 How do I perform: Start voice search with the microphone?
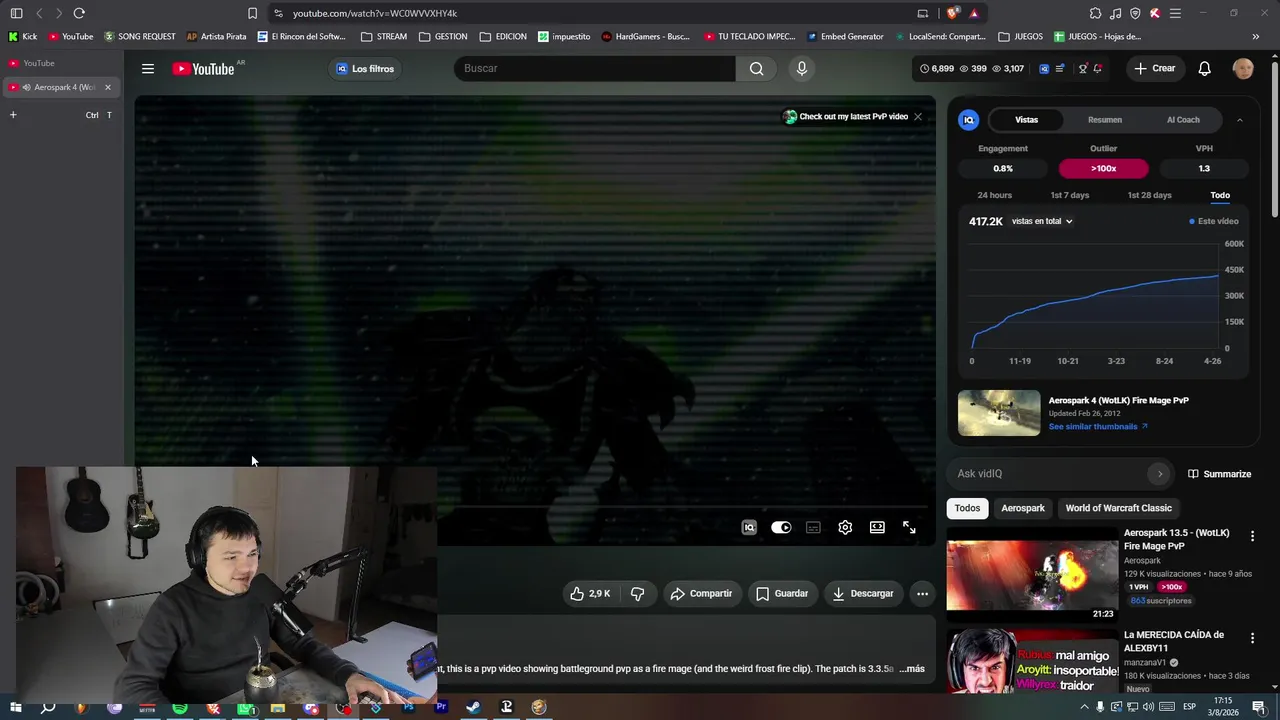click(x=801, y=69)
